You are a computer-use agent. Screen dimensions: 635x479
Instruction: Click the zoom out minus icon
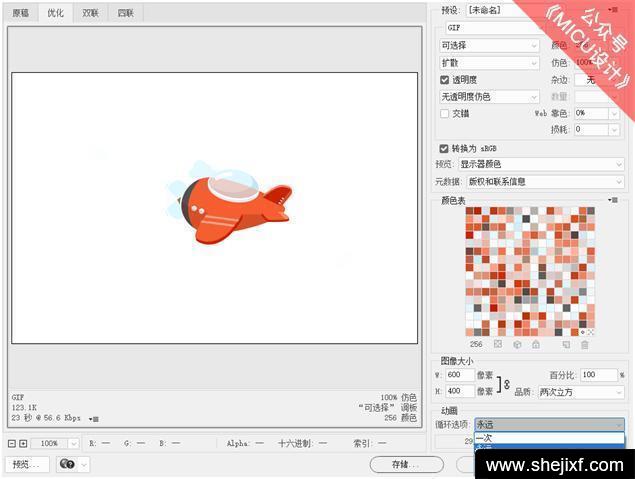pyautogui.click(x=12, y=443)
